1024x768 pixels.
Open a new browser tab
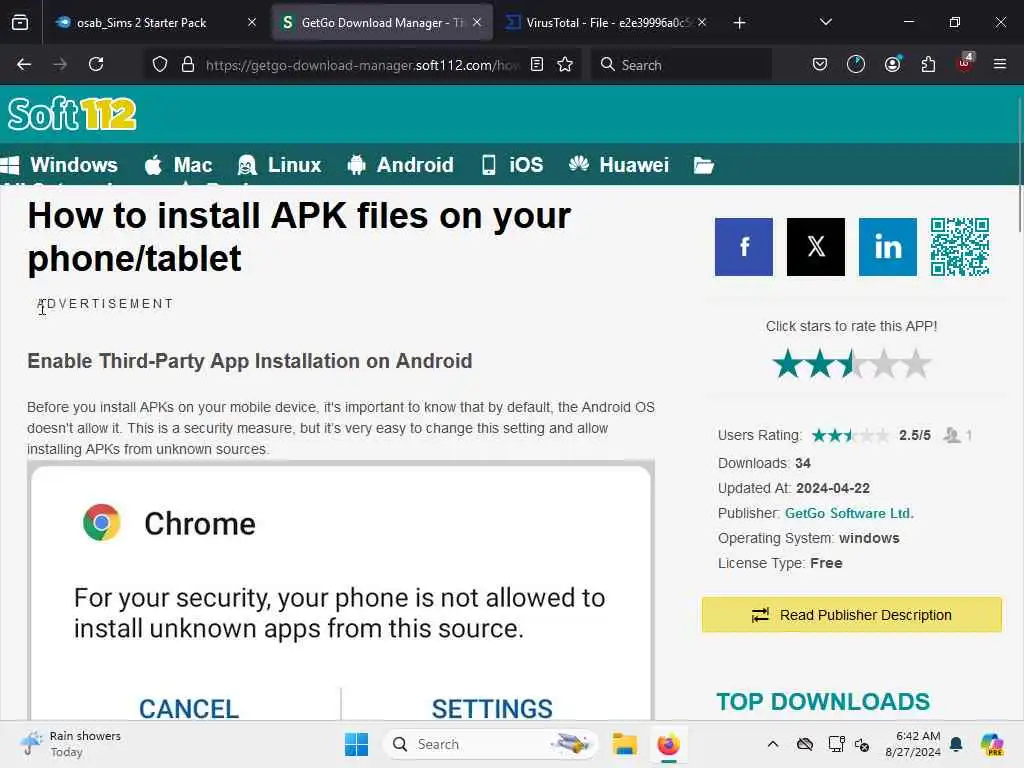[x=739, y=23]
